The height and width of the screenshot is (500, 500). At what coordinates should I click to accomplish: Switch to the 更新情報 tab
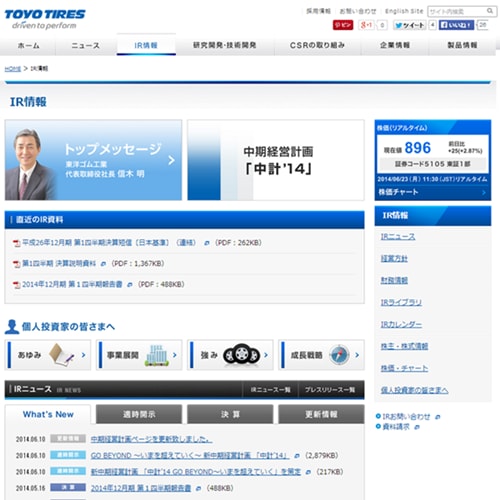tap(321, 414)
